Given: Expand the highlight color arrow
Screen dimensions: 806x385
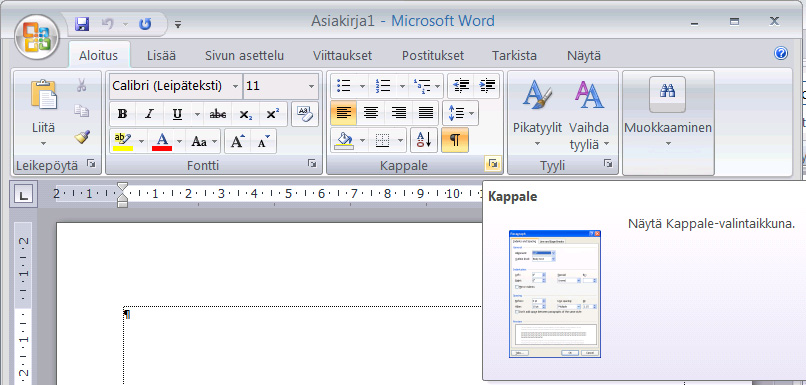Looking at the screenshot, I should pyautogui.click(x=142, y=141).
